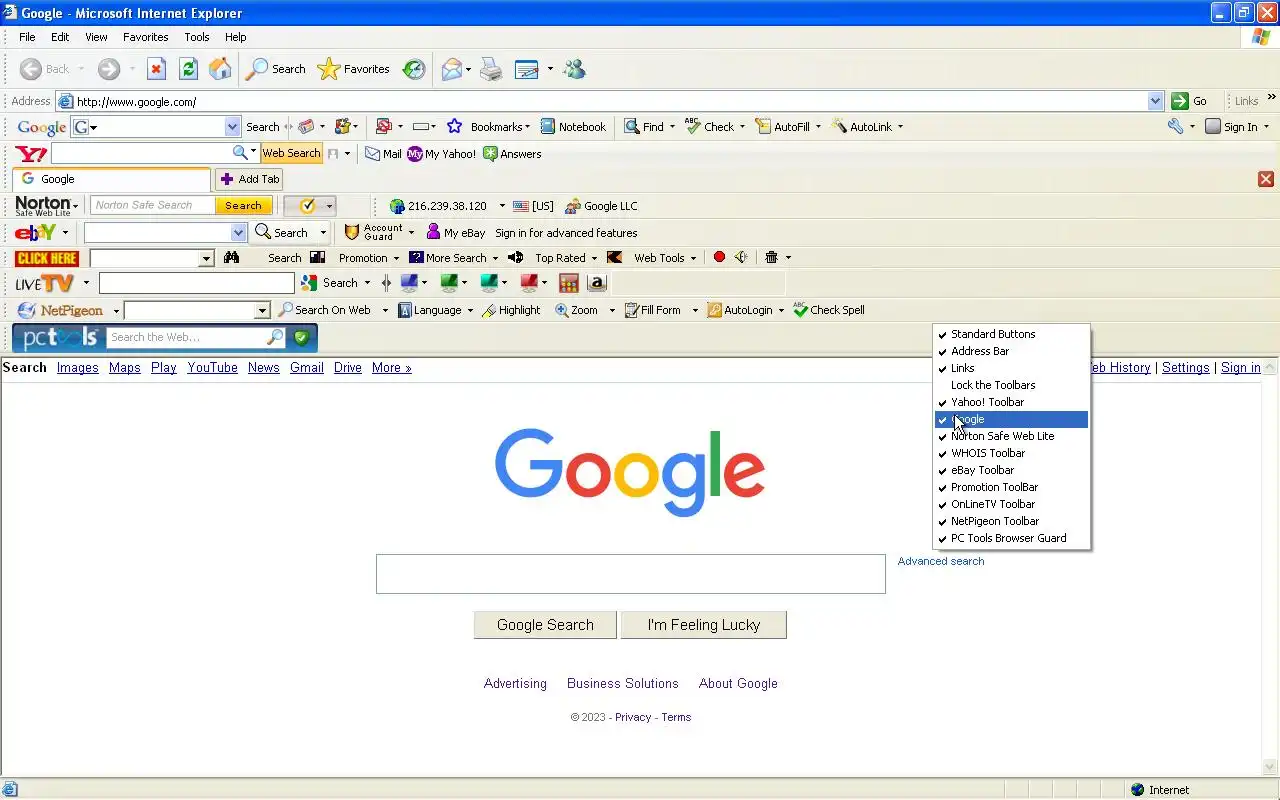Click the Messenger people icon

[574, 69]
